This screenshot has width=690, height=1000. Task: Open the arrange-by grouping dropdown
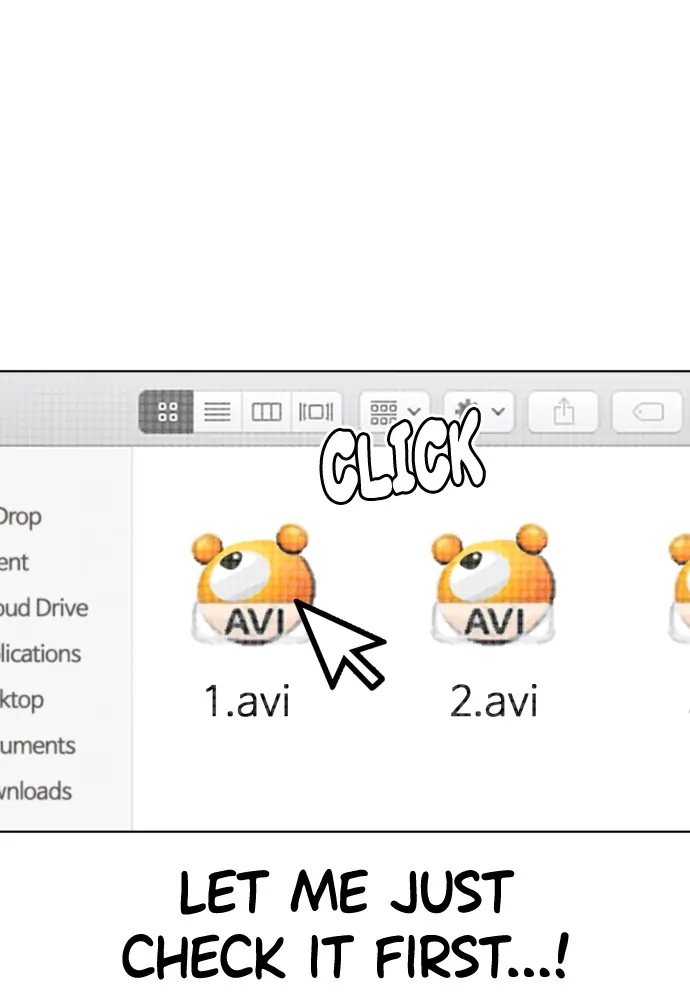pos(395,411)
